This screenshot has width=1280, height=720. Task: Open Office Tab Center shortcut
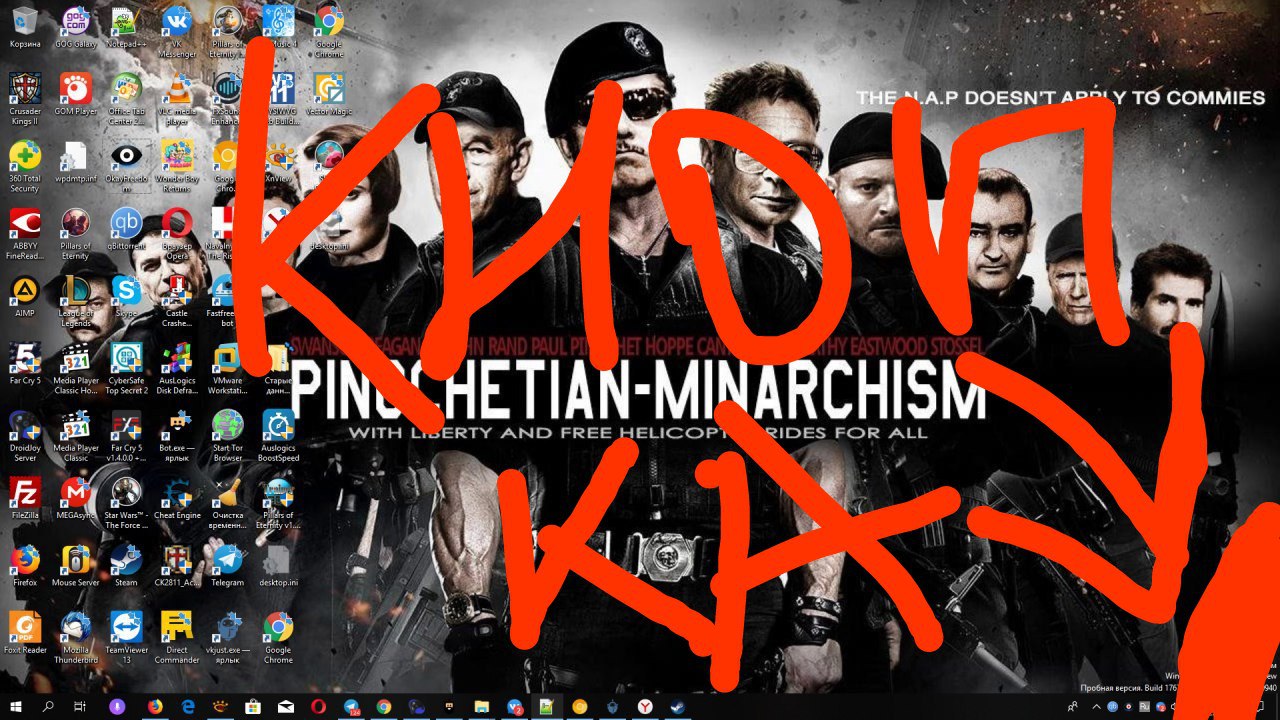tap(126, 98)
